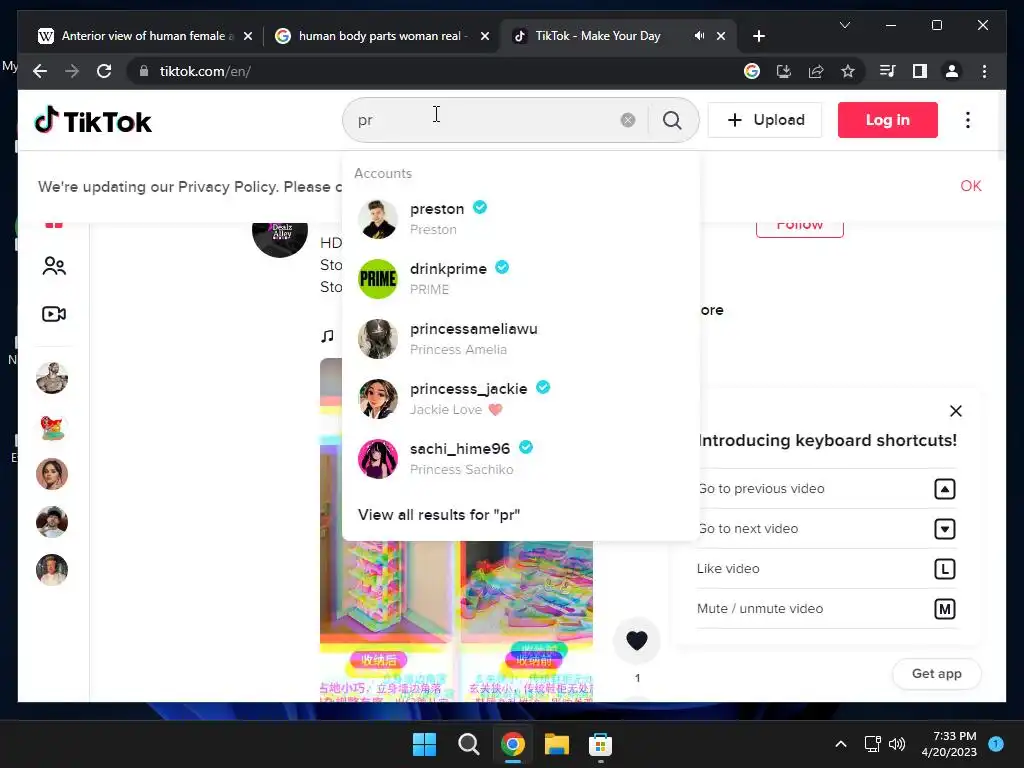1024x768 pixels.
Task: Bookmark this tab star icon
Action: pyautogui.click(x=848, y=71)
